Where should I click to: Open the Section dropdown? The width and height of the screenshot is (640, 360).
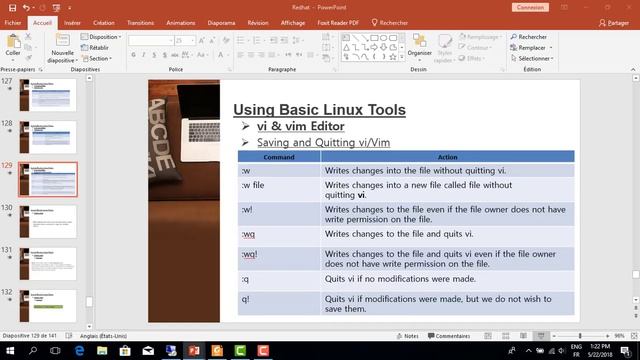[x=96, y=58]
